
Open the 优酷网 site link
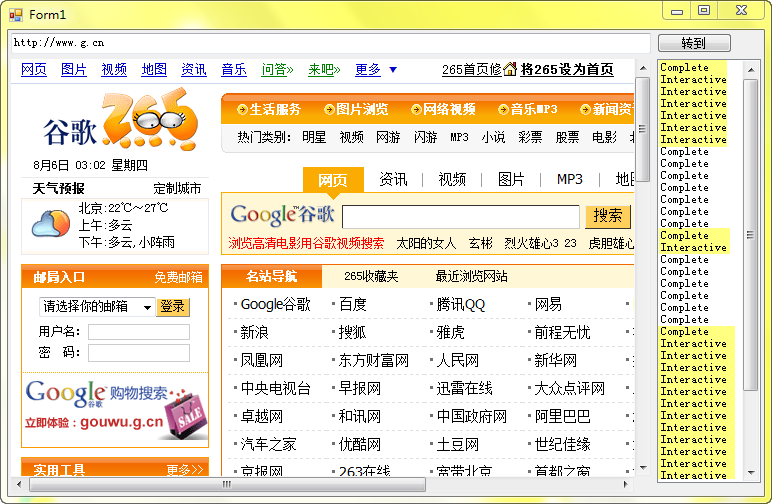(359, 445)
